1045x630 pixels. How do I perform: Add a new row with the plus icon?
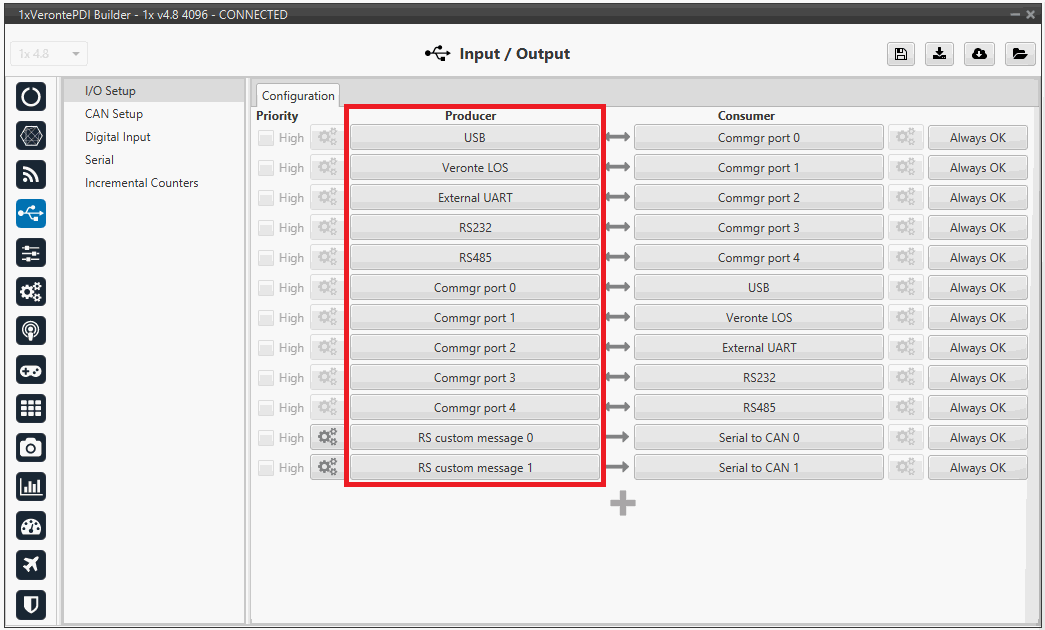[623, 504]
